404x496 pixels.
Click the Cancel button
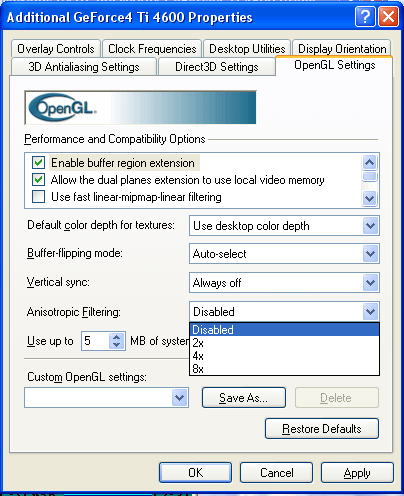click(x=276, y=472)
